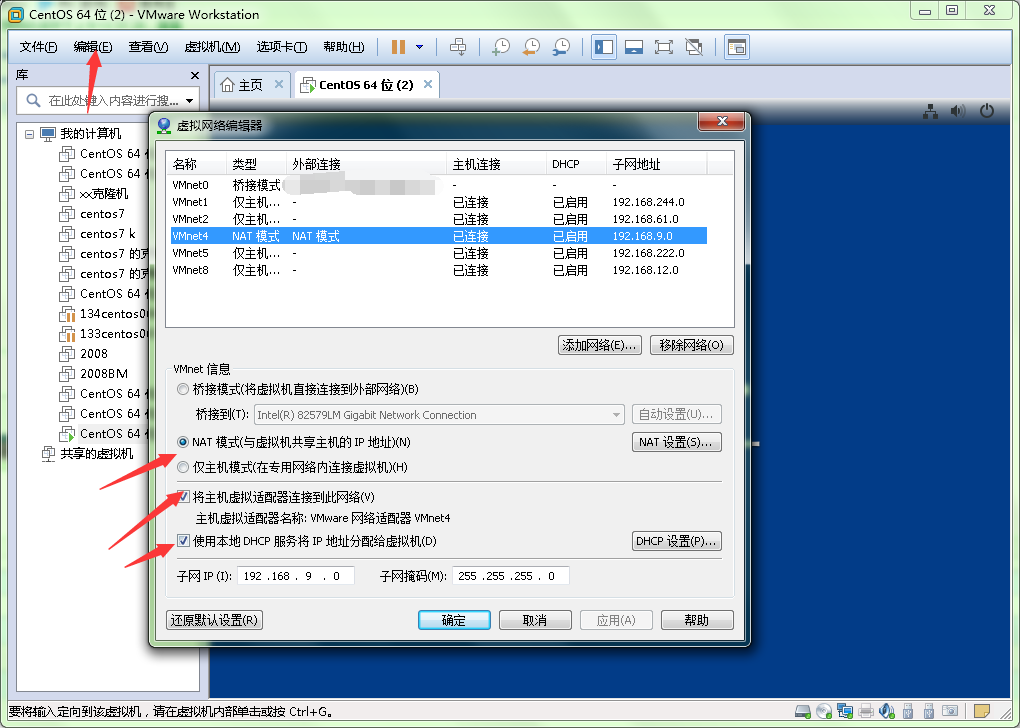
Task: Click the yellow message note status bar icon
Action: point(982,711)
